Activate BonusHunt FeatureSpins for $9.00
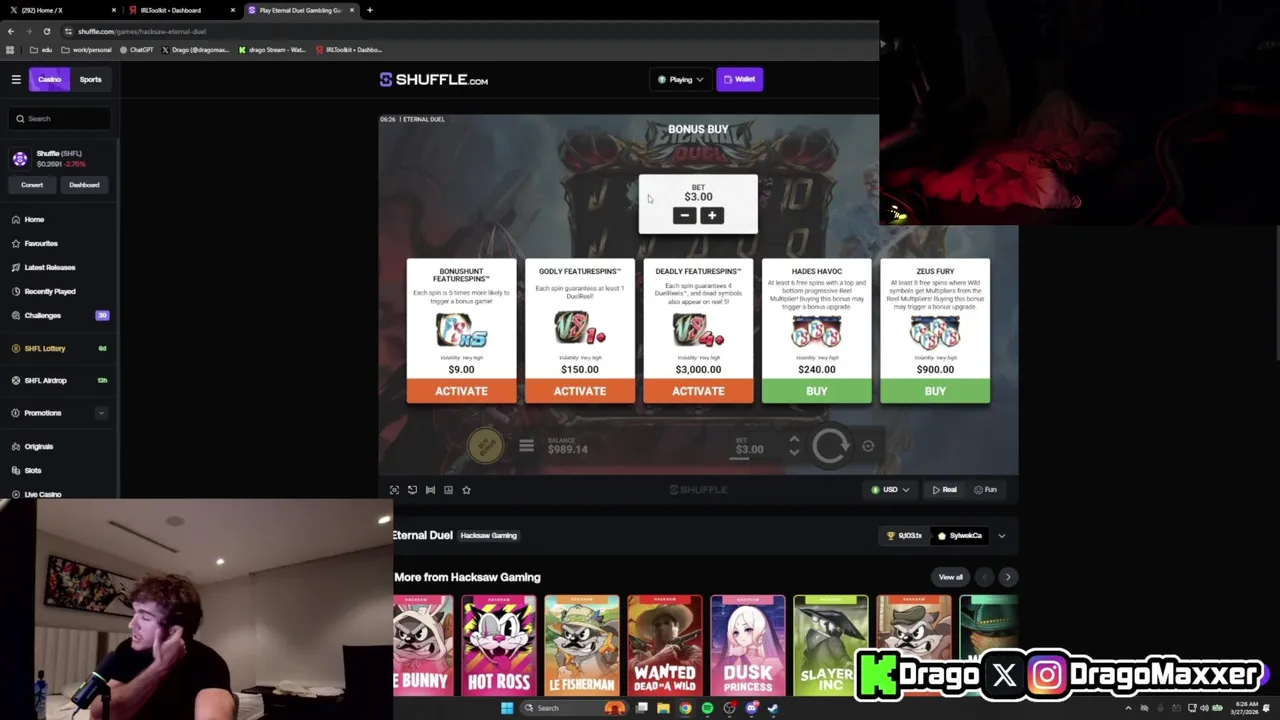The width and height of the screenshot is (1280, 720). [461, 391]
